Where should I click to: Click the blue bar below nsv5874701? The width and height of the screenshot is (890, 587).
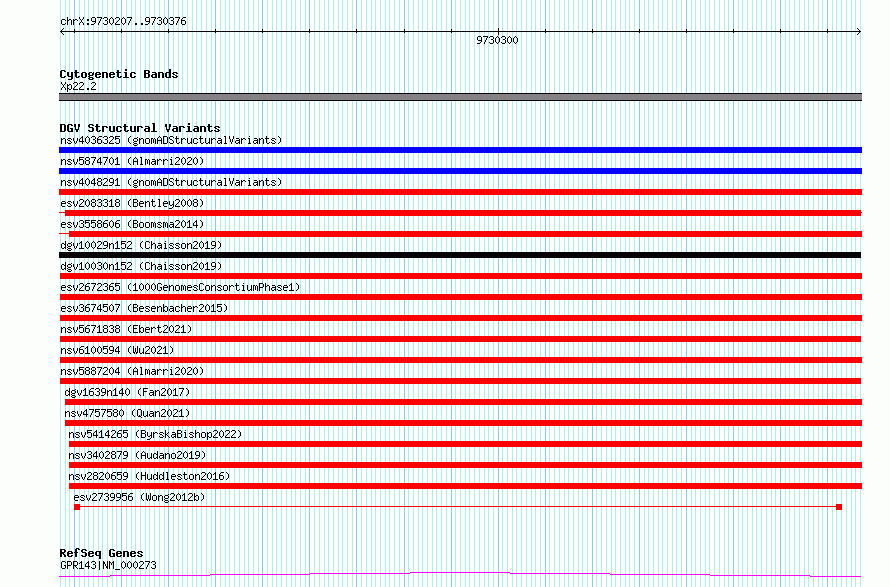[x=460, y=171]
